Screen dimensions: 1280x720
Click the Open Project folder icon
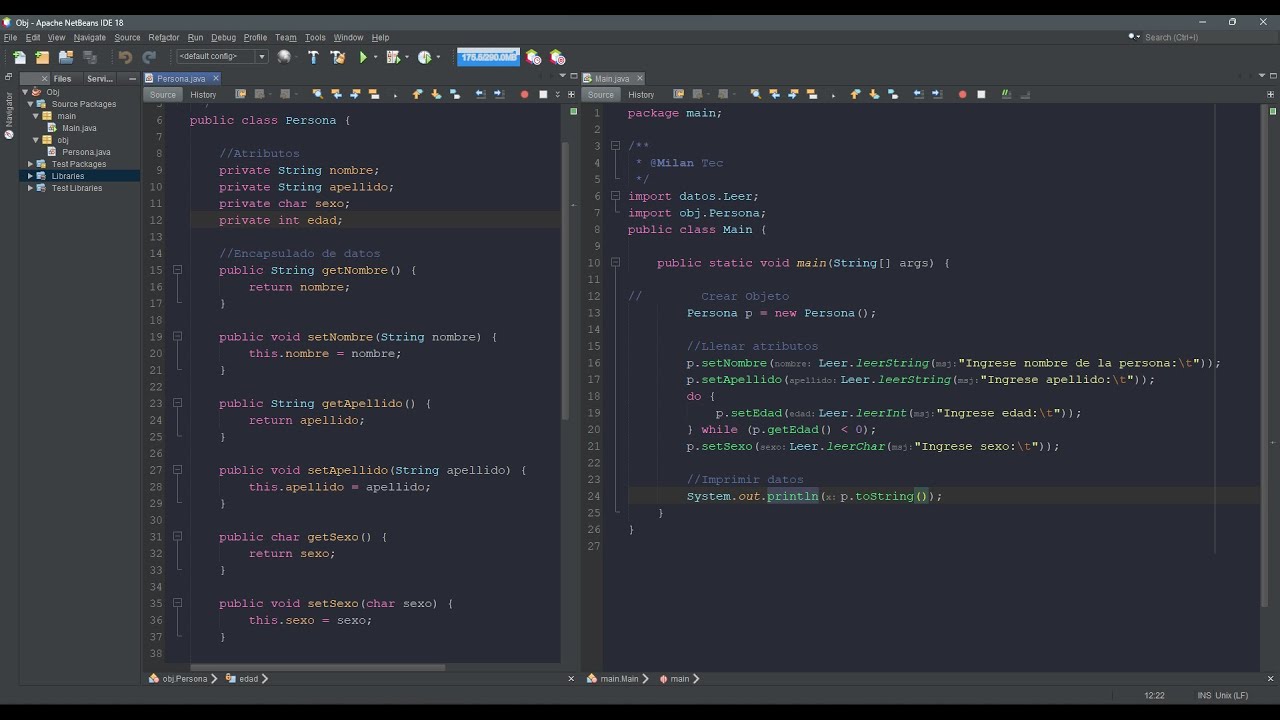(x=66, y=57)
